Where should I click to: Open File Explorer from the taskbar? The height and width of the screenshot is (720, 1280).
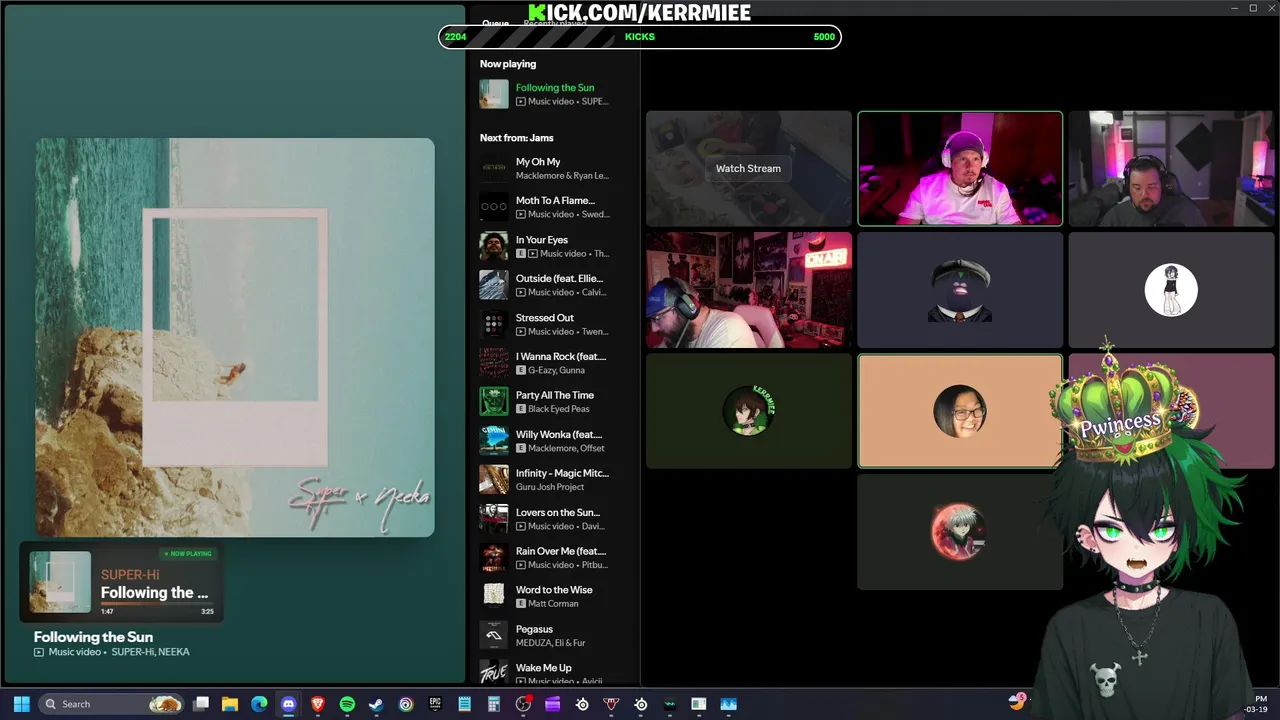point(230,704)
